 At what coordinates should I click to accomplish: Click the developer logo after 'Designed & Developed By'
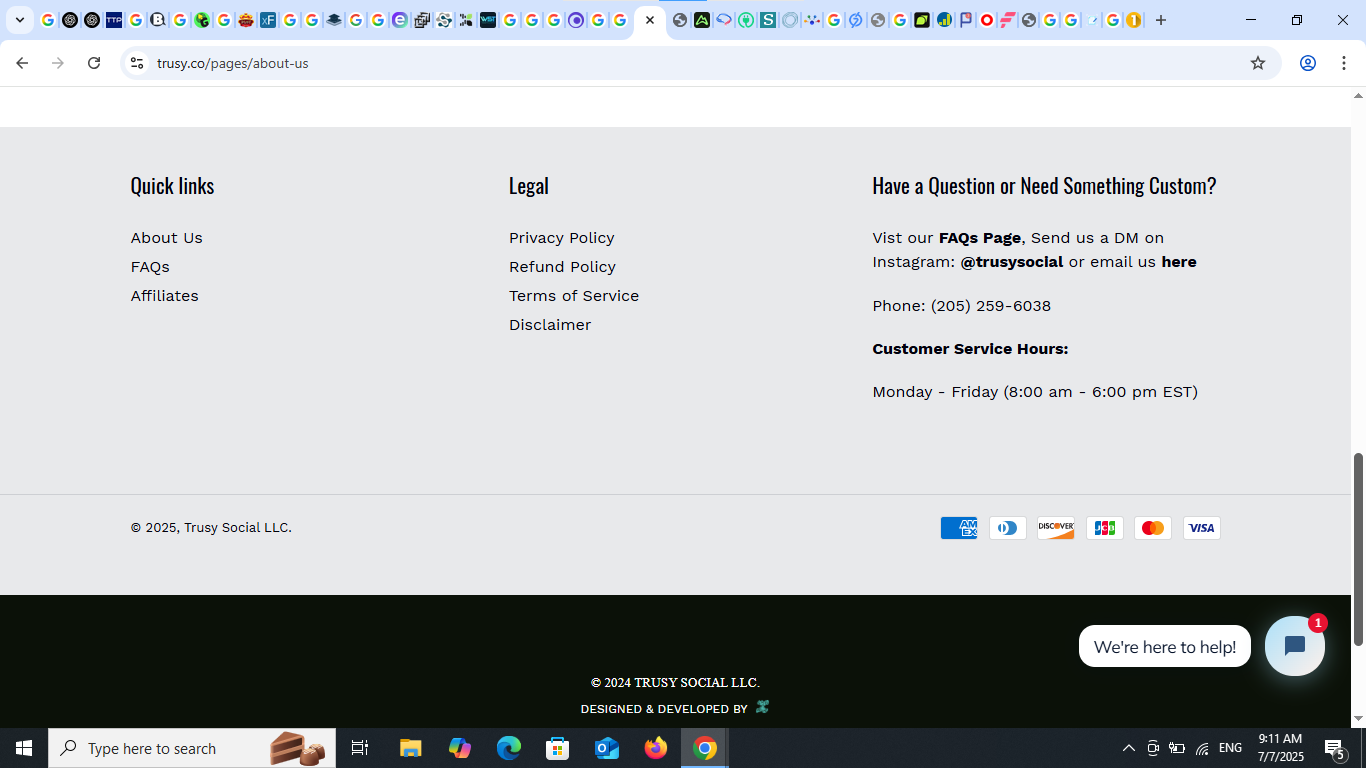coord(762,708)
